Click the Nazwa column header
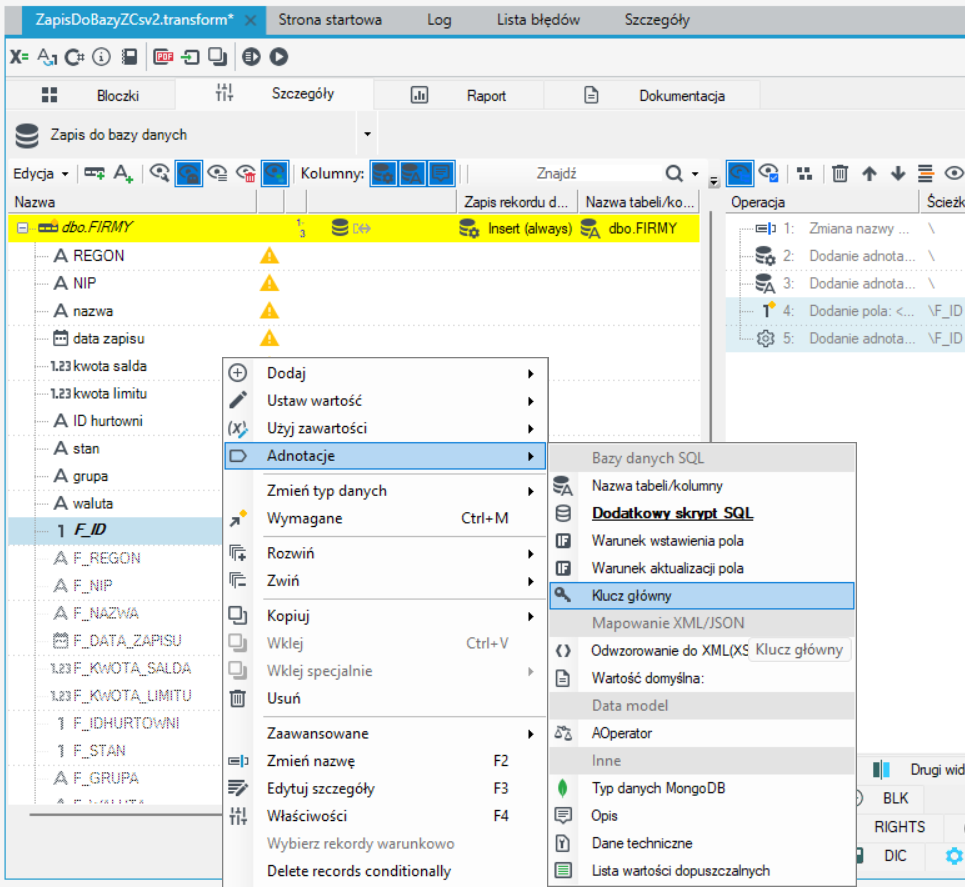 [132, 202]
